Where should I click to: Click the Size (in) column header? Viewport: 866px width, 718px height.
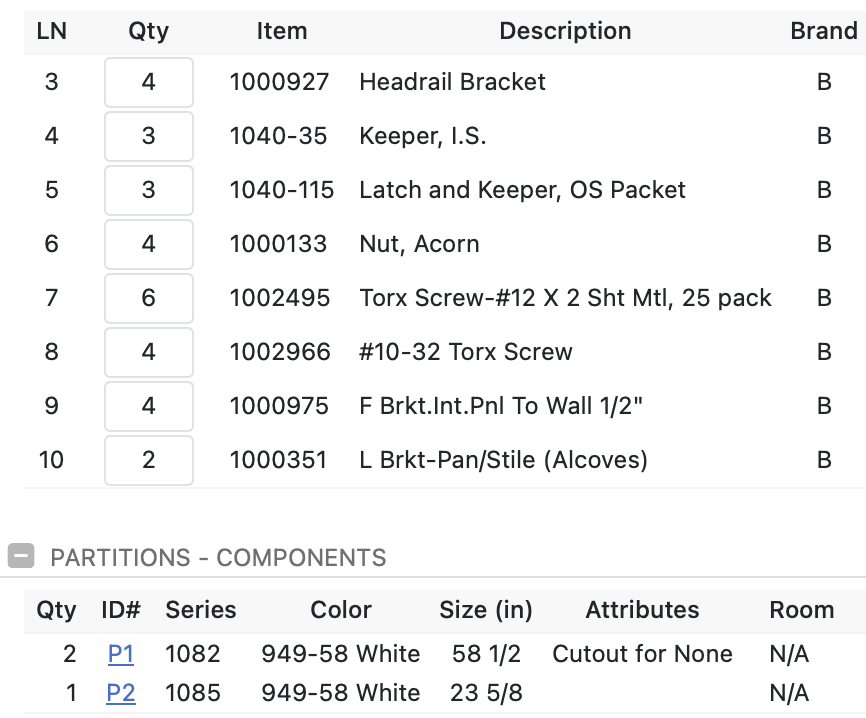(x=486, y=610)
